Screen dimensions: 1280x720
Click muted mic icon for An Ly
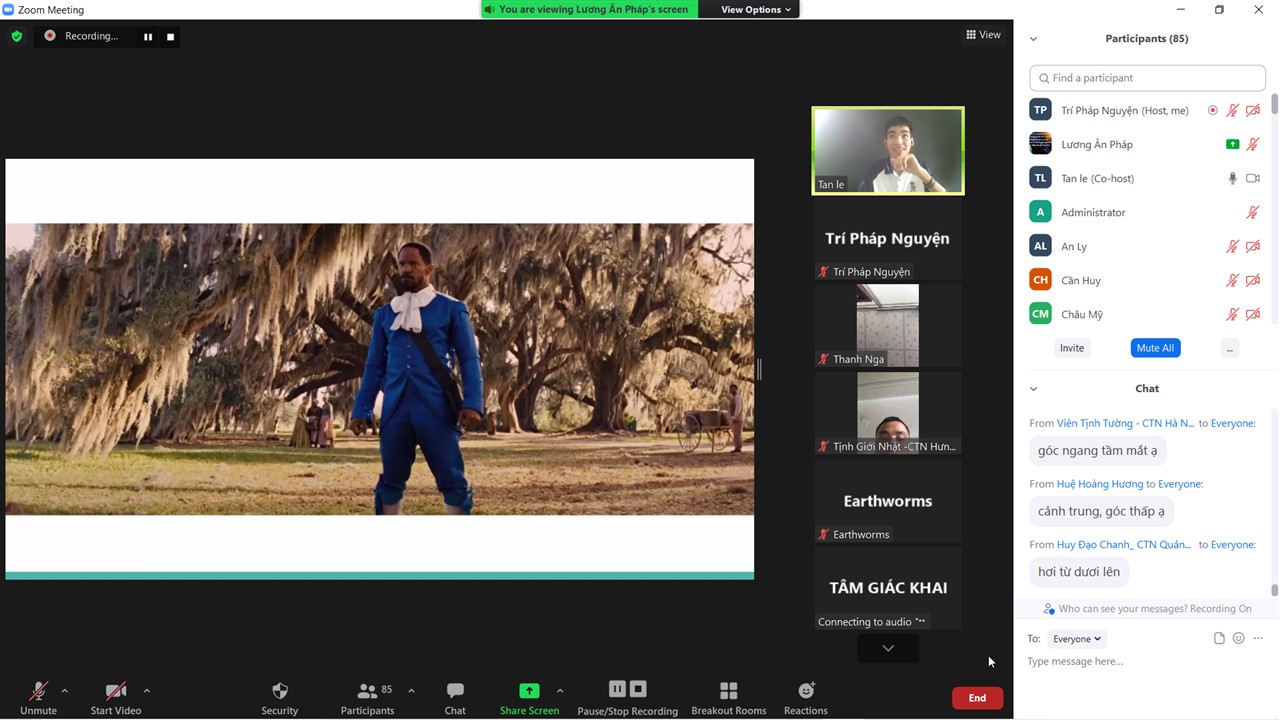click(1233, 246)
